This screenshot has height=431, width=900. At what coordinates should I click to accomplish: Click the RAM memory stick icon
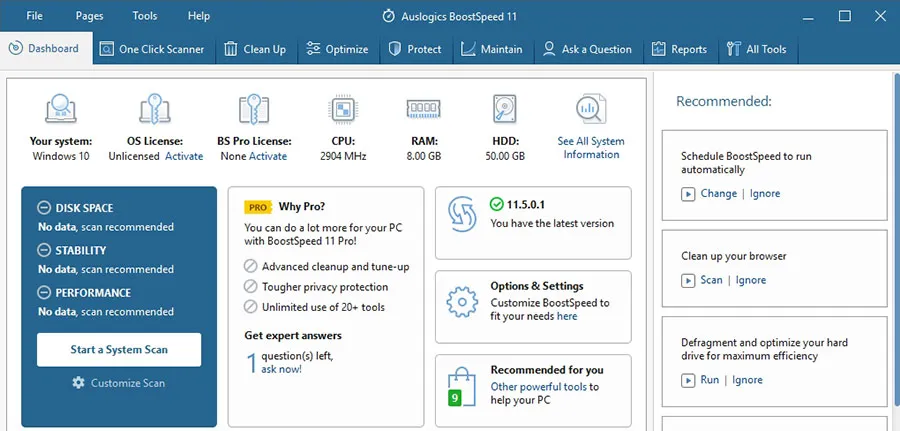(424, 109)
